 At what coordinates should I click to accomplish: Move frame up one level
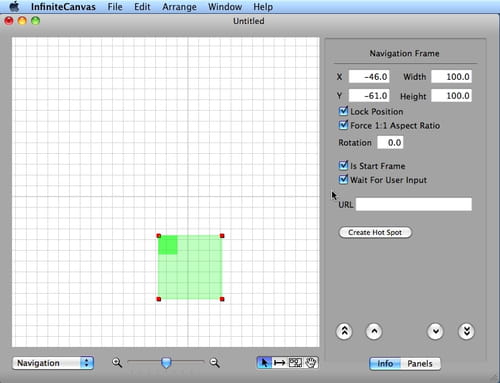[374, 331]
